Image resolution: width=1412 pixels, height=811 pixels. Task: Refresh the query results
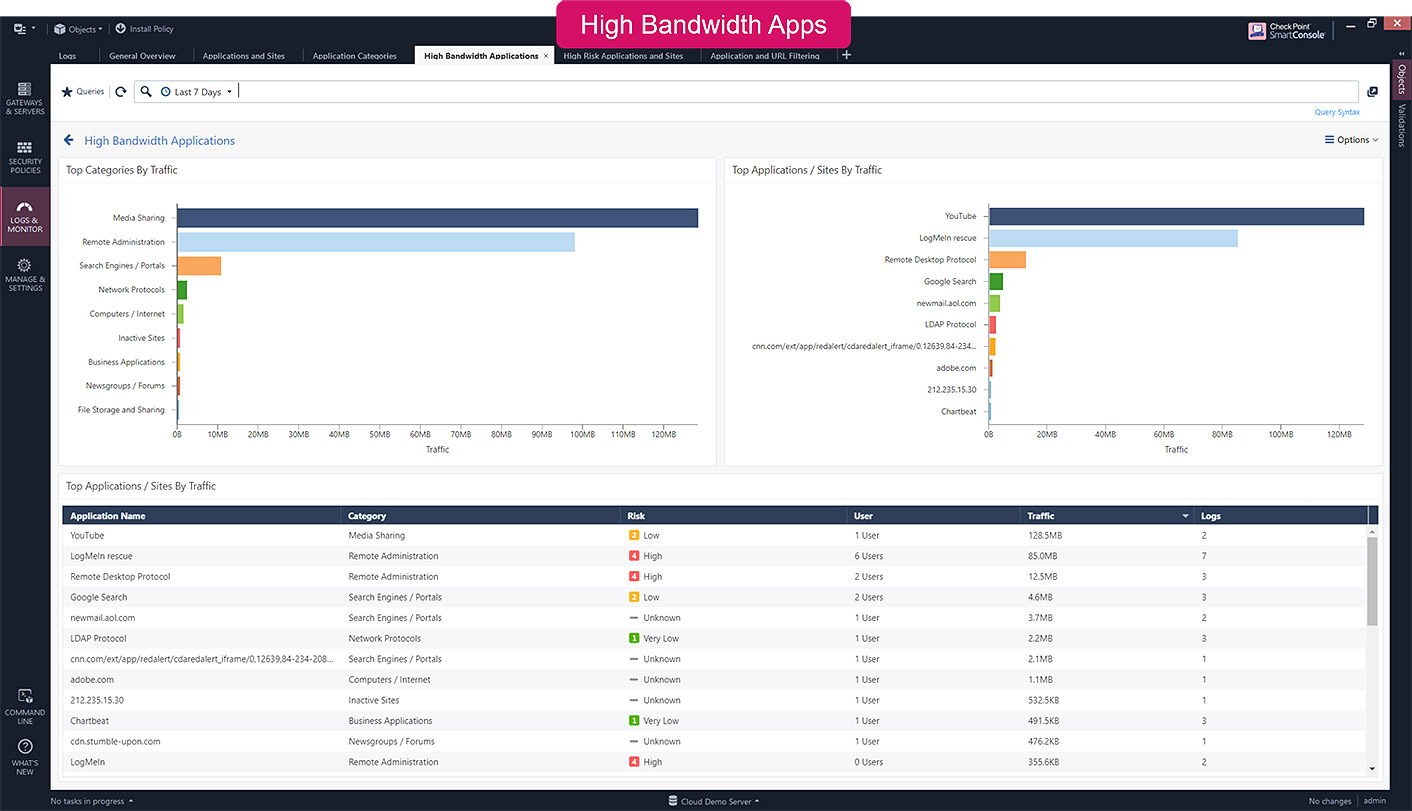click(x=121, y=92)
